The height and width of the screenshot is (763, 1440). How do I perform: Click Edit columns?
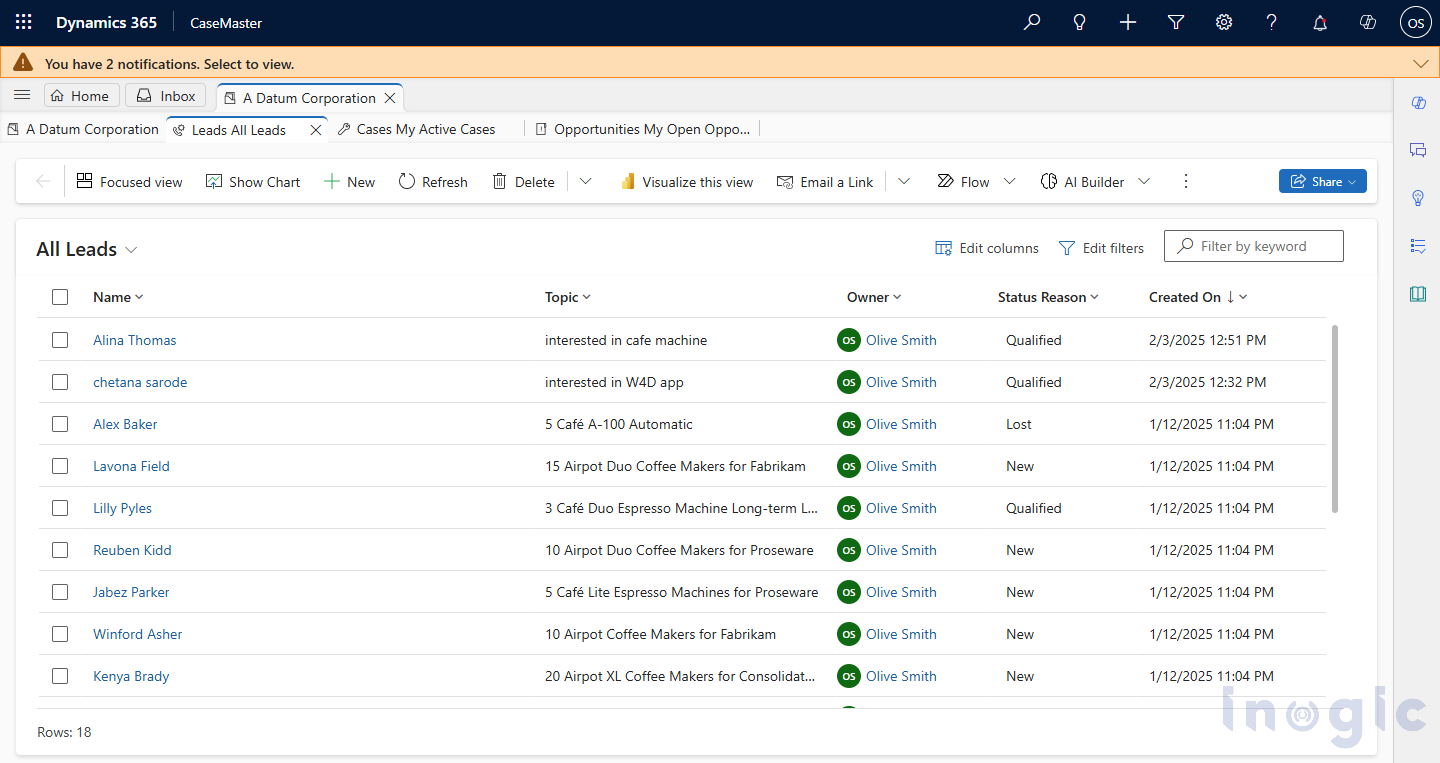[987, 248]
